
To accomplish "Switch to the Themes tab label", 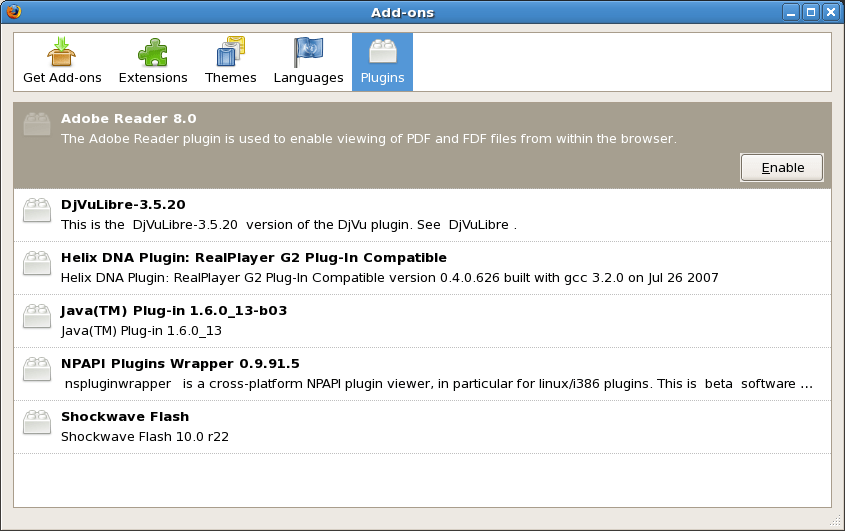I will [231, 78].
